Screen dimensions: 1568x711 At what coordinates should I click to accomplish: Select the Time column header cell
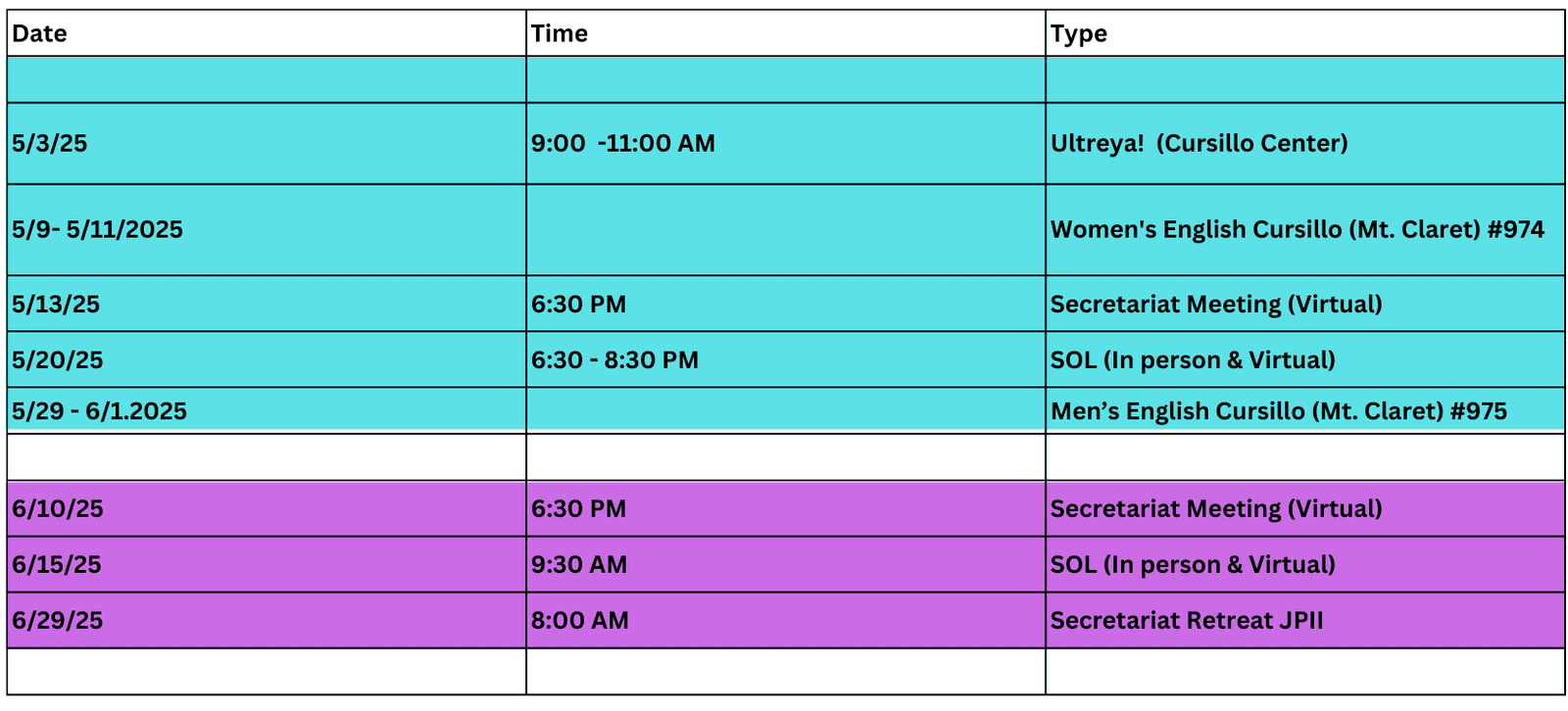click(x=786, y=33)
